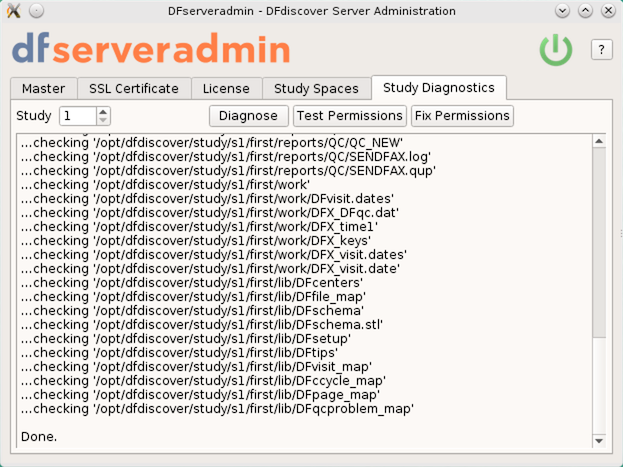
Task: Click the log line ending 'SENDFAX.log'
Action: click(226, 157)
